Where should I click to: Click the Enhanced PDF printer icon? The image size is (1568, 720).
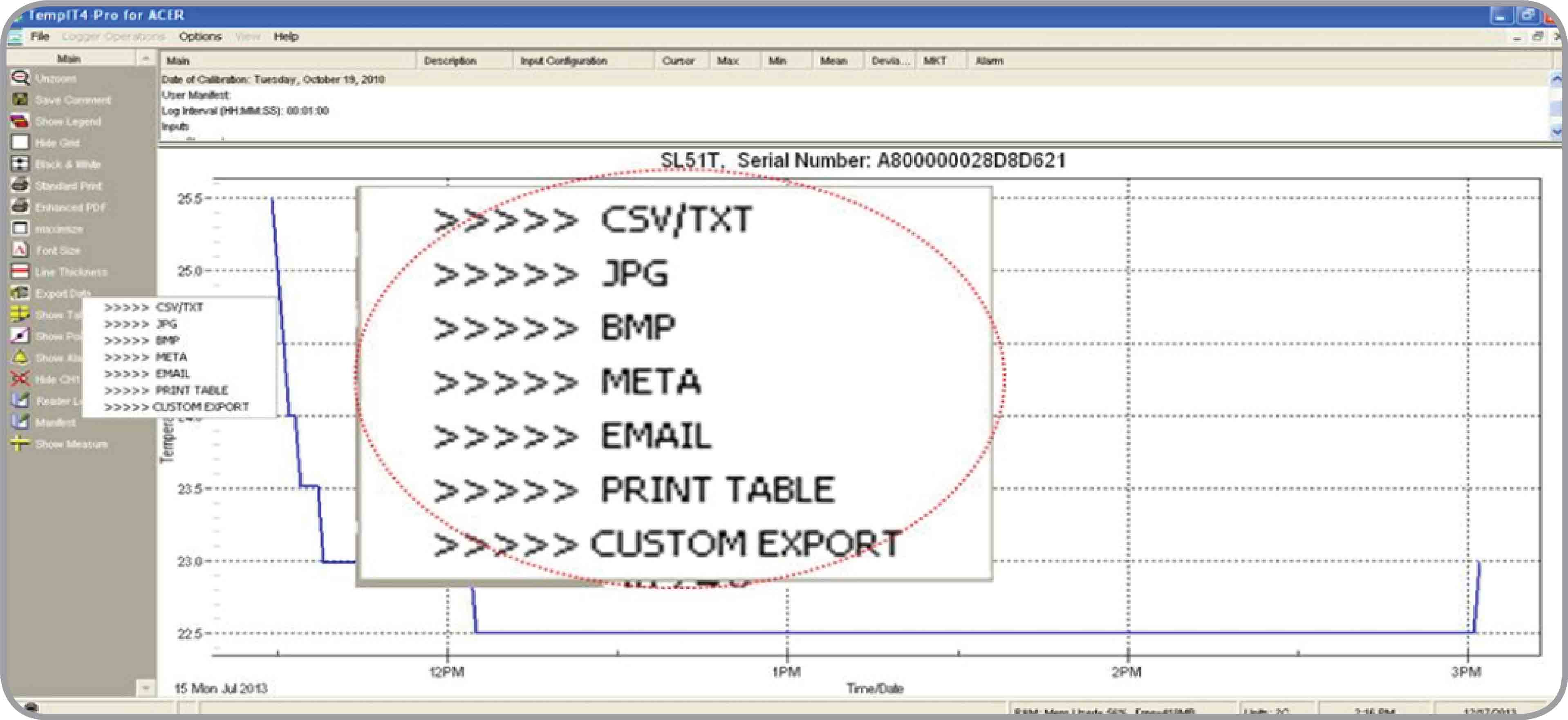(x=20, y=206)
